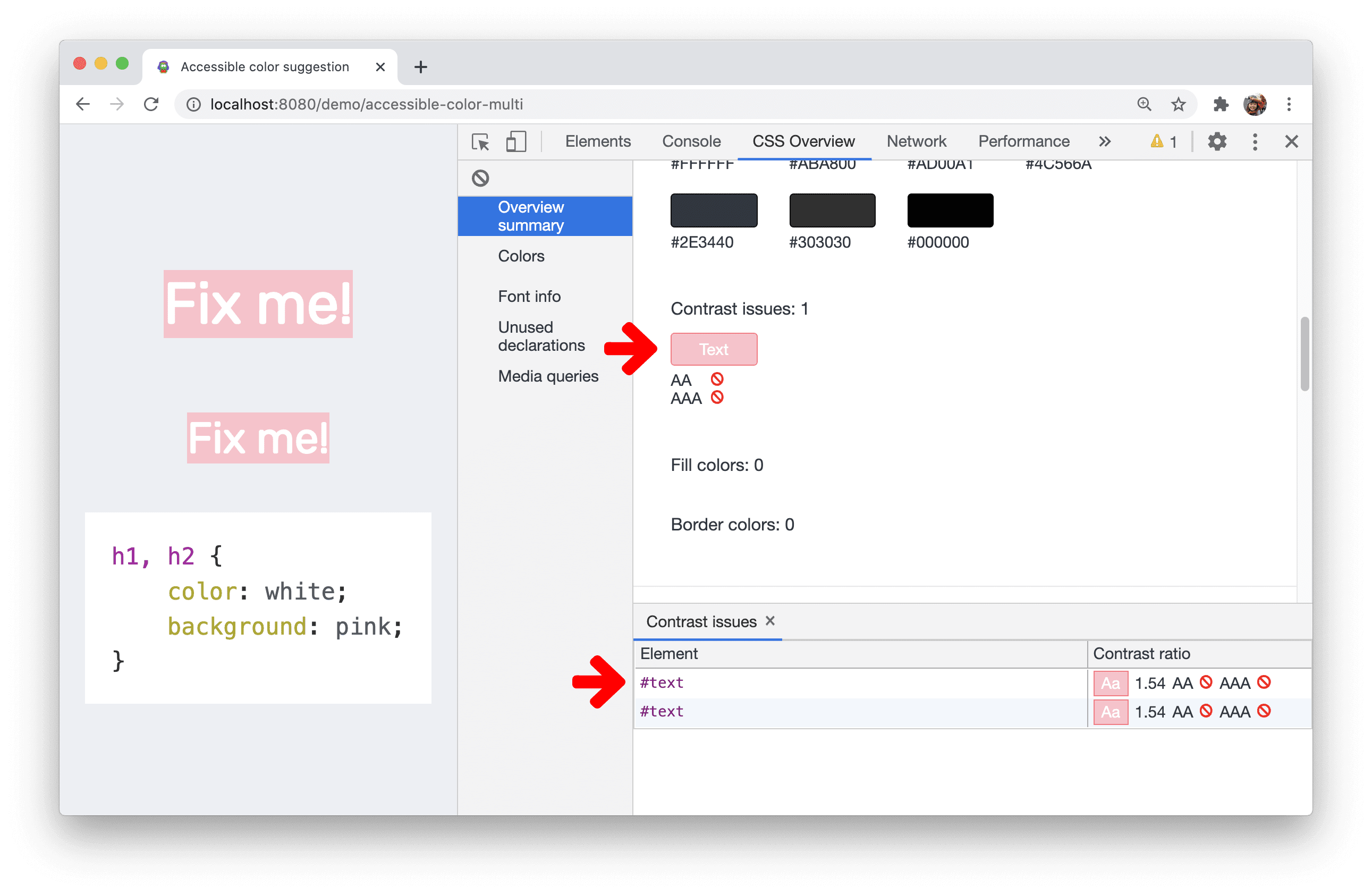
Task: Select the pink Text color swatch
Action: coord(713,348)
